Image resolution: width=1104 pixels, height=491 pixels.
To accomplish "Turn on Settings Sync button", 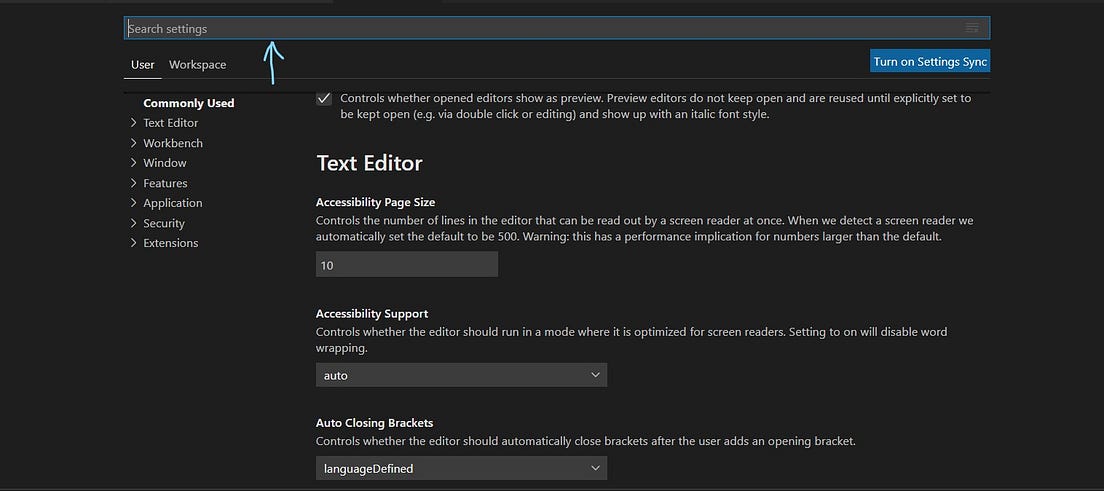I will click(930, 61).
